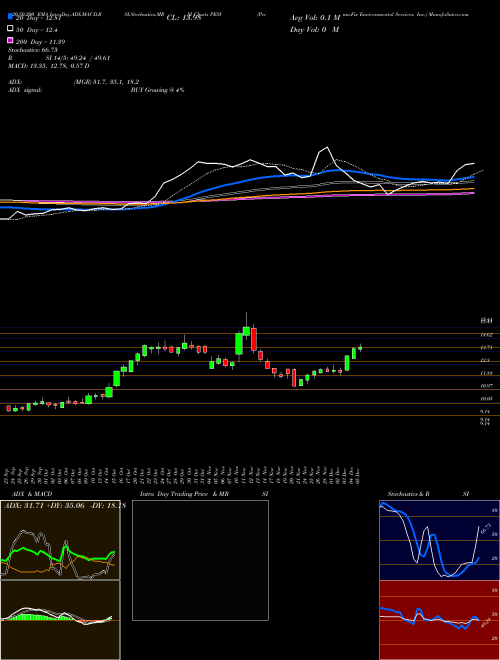Viewport: 500px width, 660px height.
Task: Click the ADX indicator chart panel
Action: point(60,540)
